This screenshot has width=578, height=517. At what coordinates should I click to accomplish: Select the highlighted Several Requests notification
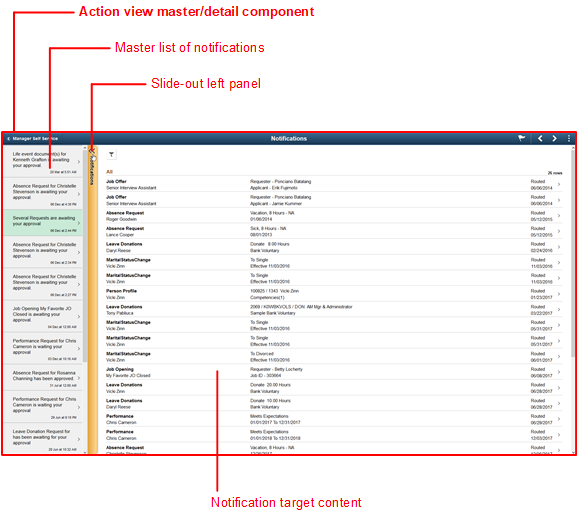click(x=43, y=223)
